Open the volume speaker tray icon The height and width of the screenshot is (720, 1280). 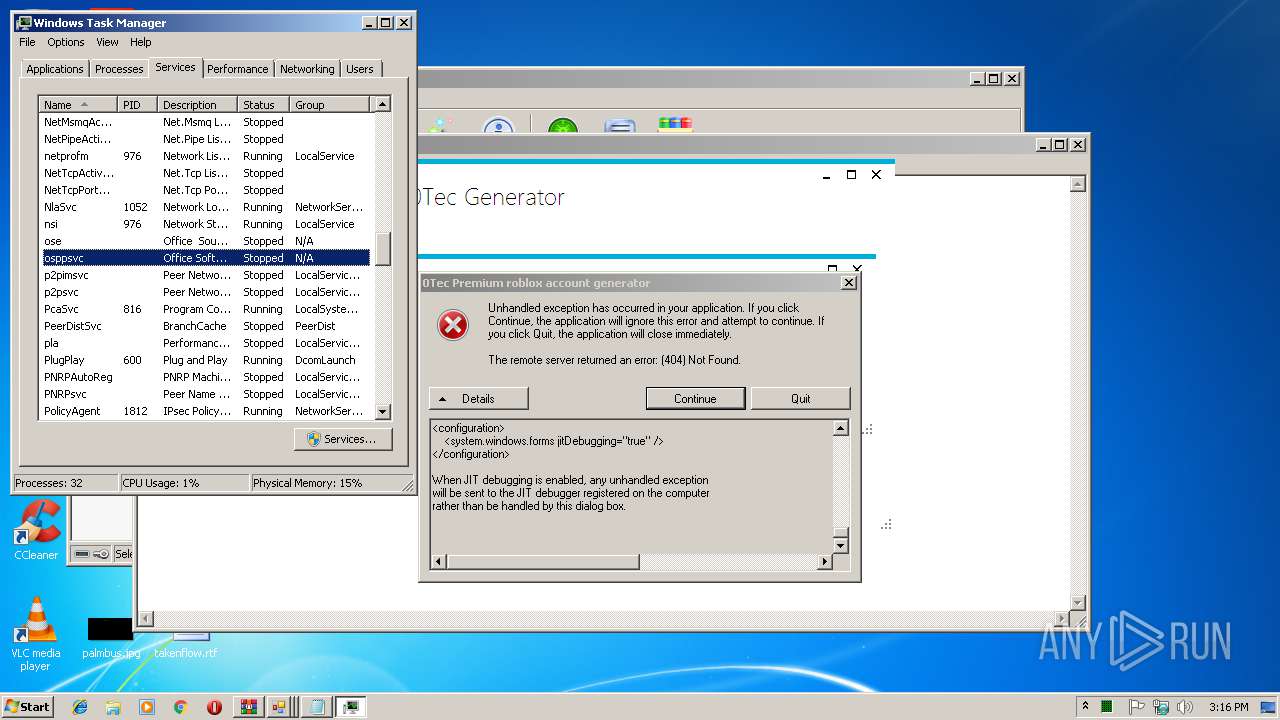point(1185,707)
